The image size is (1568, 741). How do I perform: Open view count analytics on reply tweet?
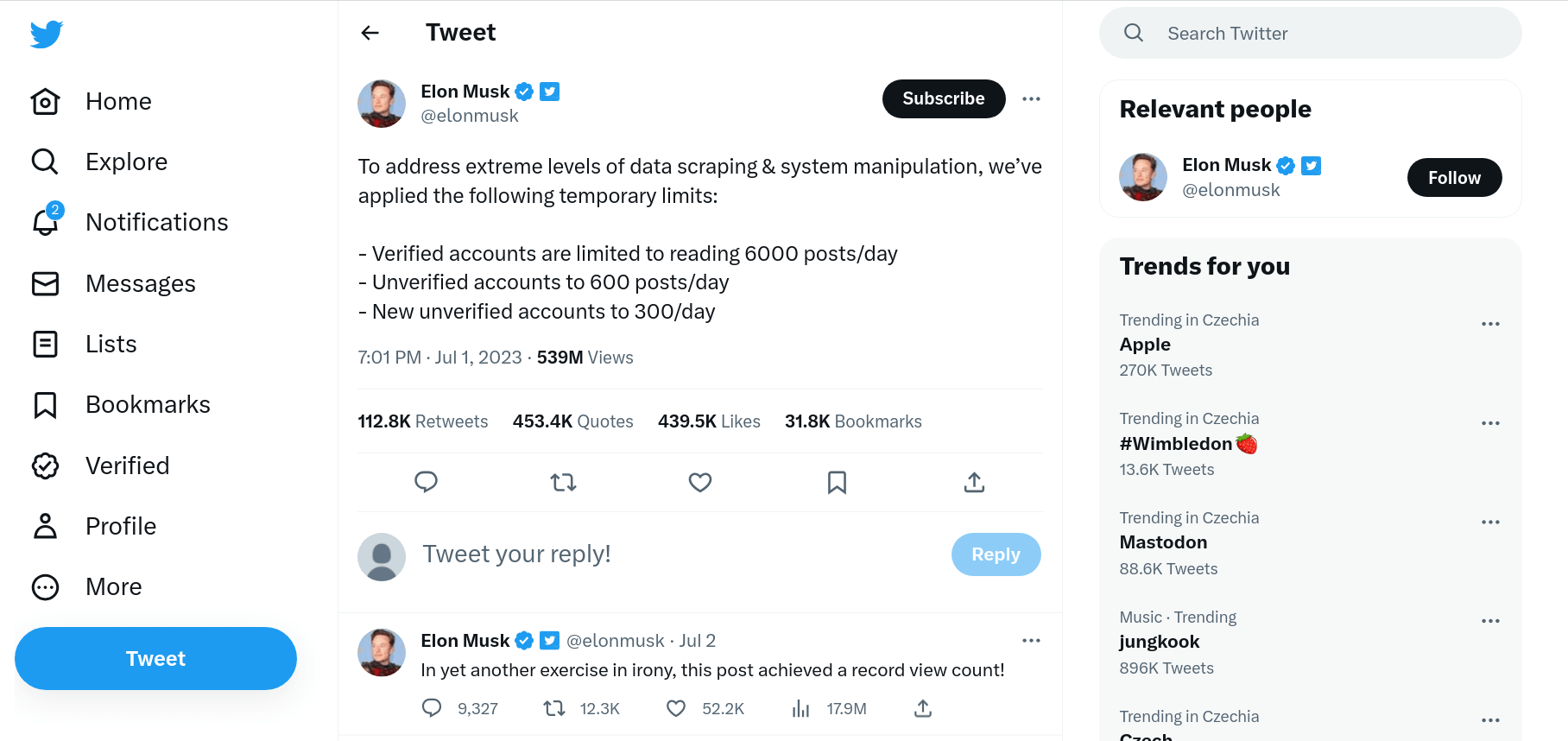(801, 708)
